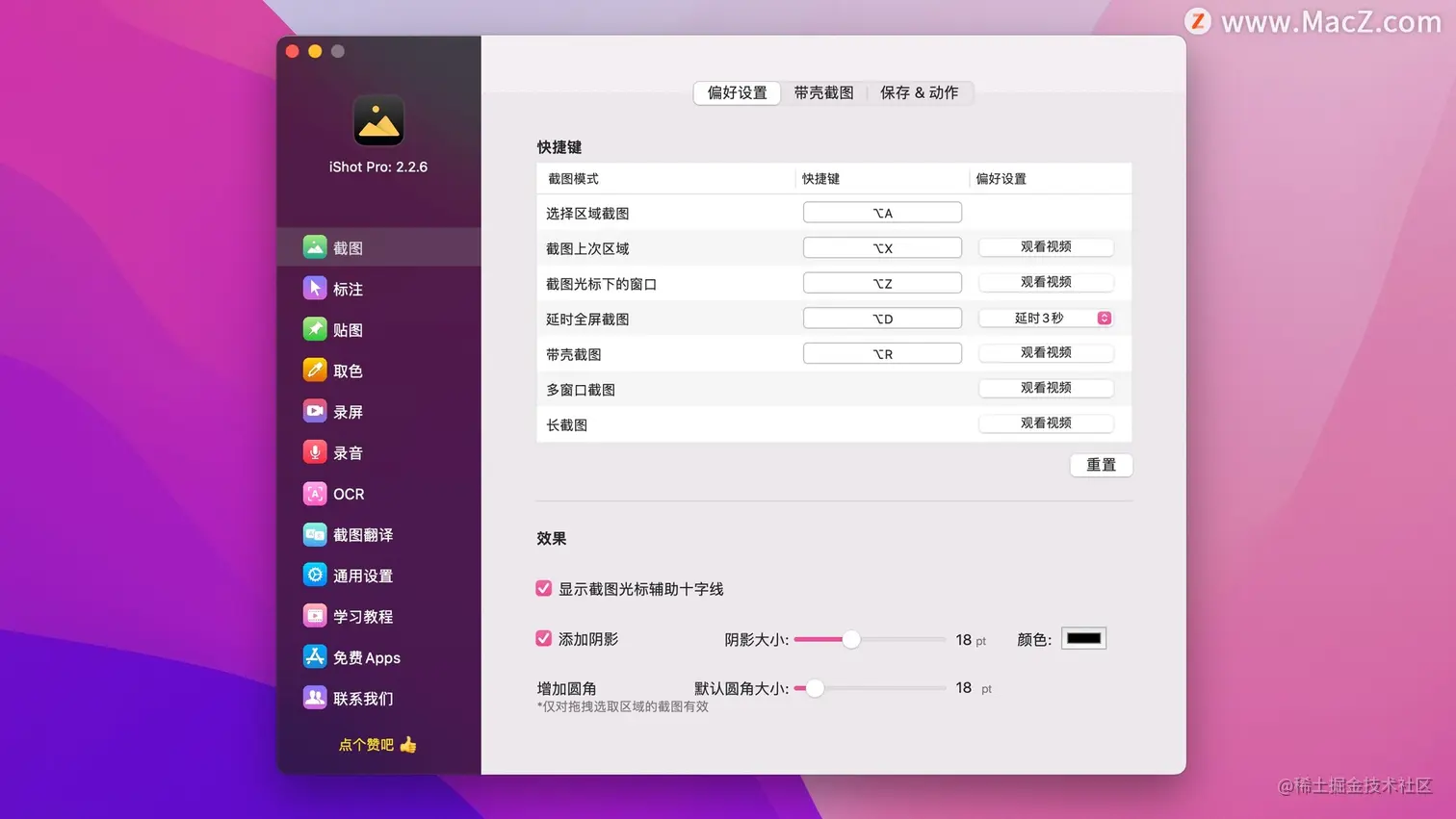Select the 标注 sidebar label
The height and width of the screenshot is (819, 1456).
point(348,289)
